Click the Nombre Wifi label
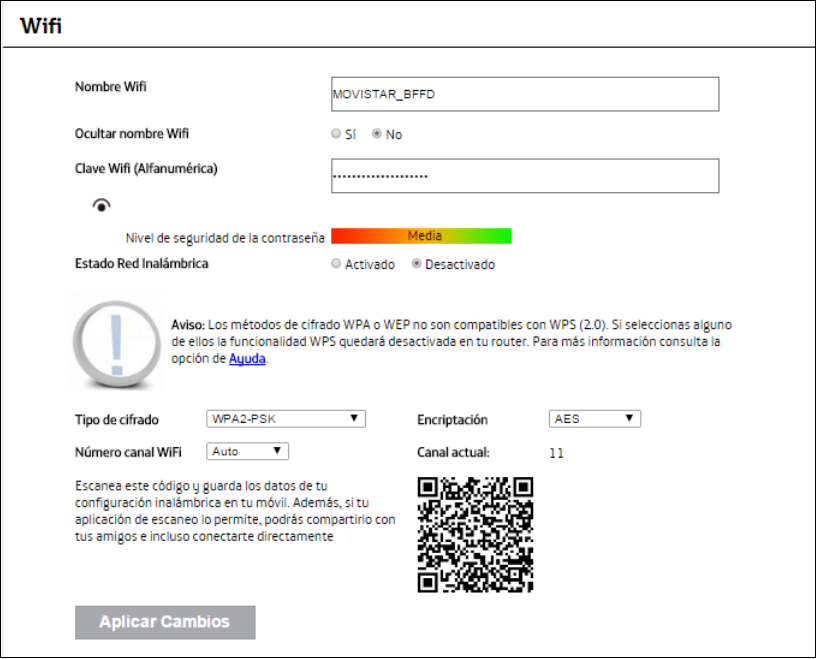This screenshot has height=659, width=816. pyautogui.click(x=110, y=86)
